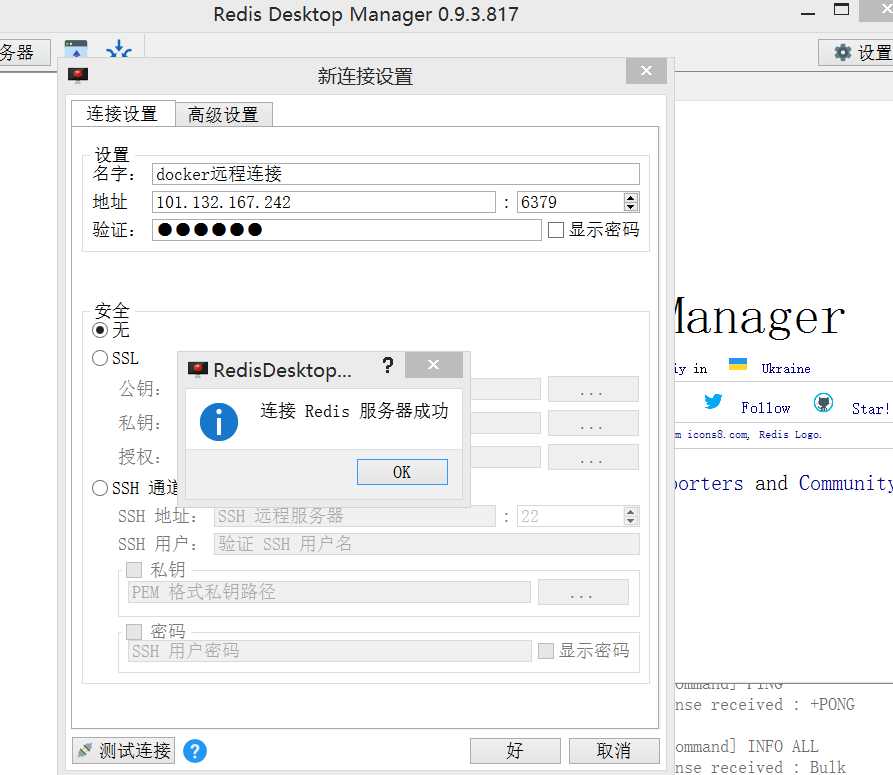Click the import connections icon in toolbar
The image size is (893, 775).
click(x=119, y=49)
